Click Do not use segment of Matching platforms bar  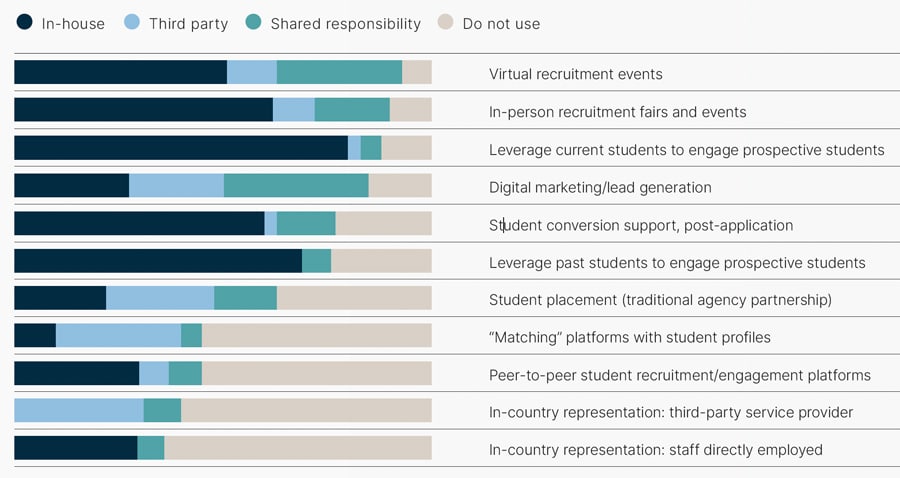tap(316, 335)
